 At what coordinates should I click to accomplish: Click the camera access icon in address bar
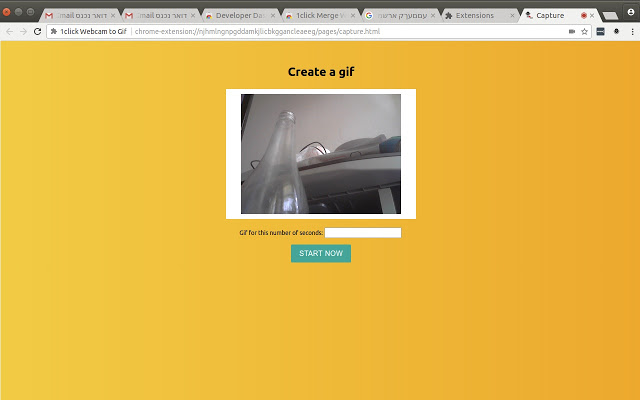tap(571, 31)
